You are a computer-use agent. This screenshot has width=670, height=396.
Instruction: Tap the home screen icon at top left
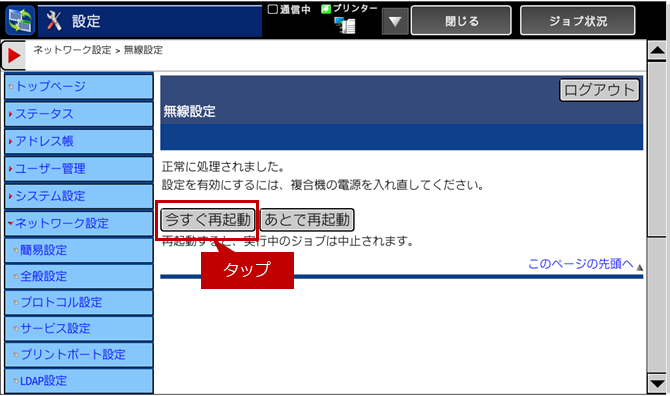click(x=20, y=21)
